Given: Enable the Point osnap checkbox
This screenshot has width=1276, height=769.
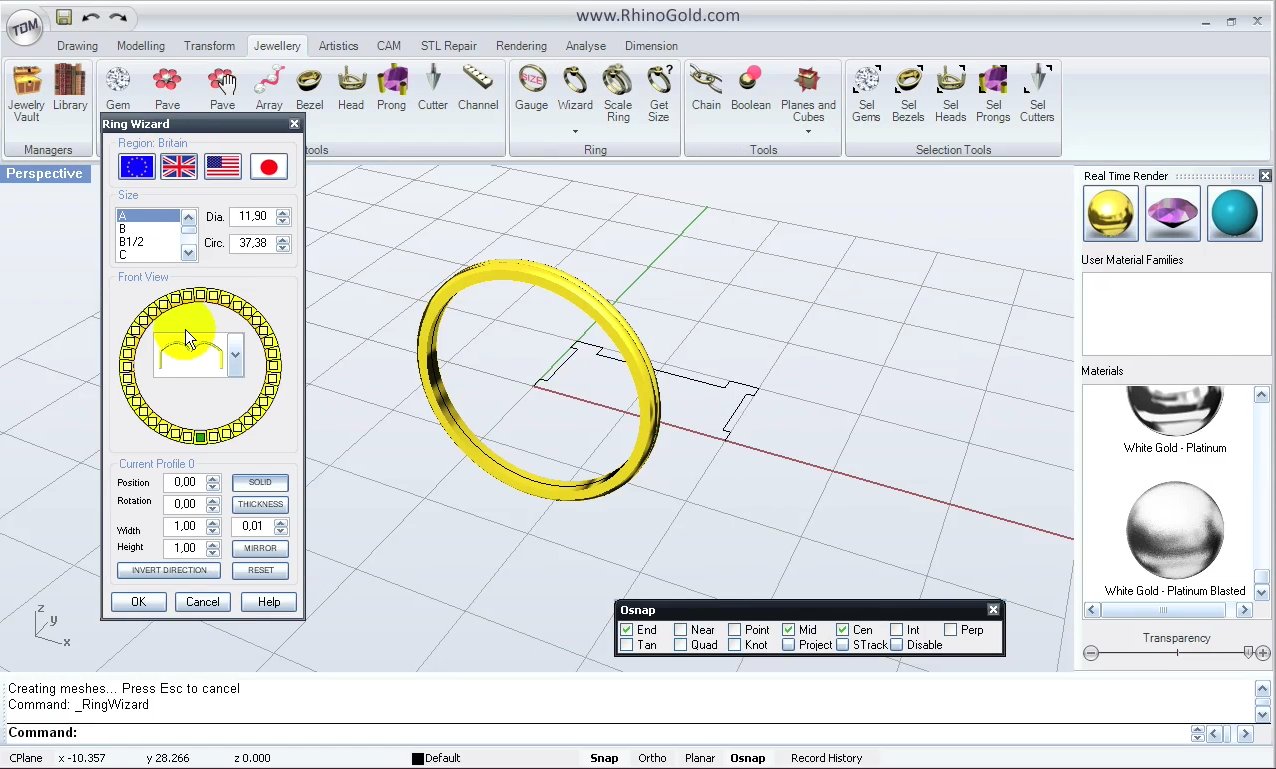Looking at the screenshot, I should 735,630.
